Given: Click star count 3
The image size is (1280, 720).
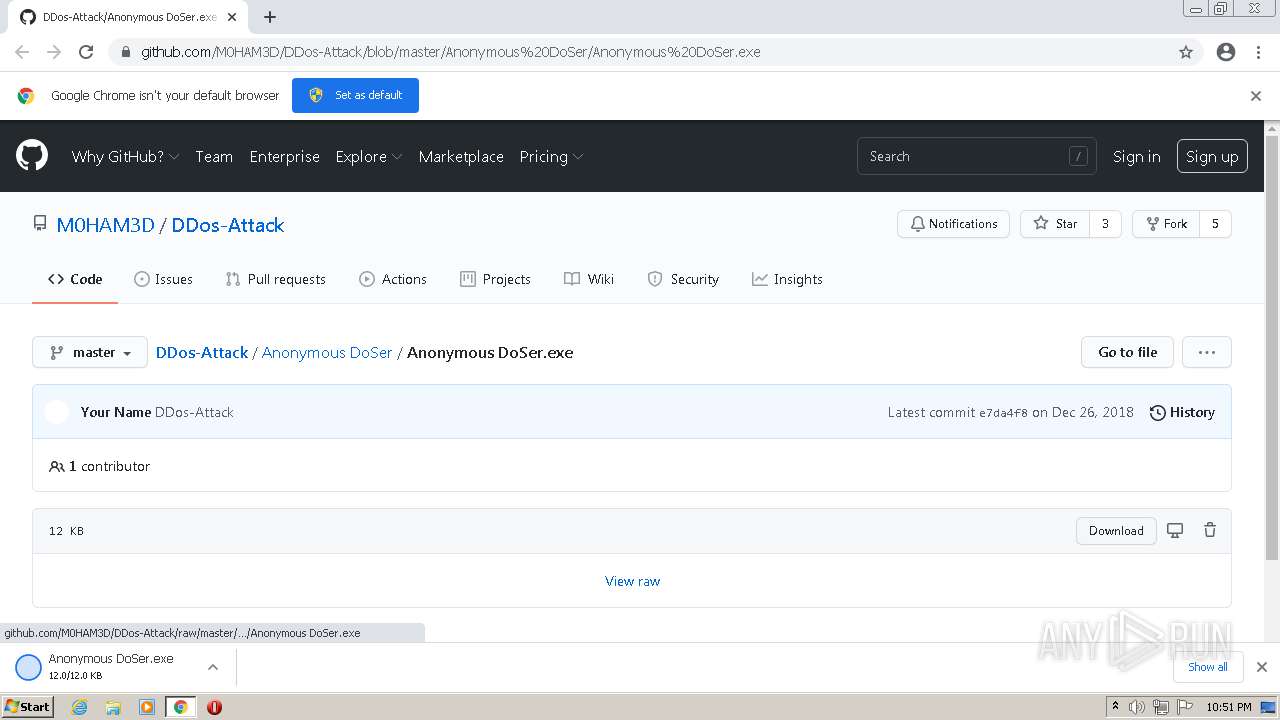Looking at the screenshot, I should pyautogui.click(x=1105, y=224).
